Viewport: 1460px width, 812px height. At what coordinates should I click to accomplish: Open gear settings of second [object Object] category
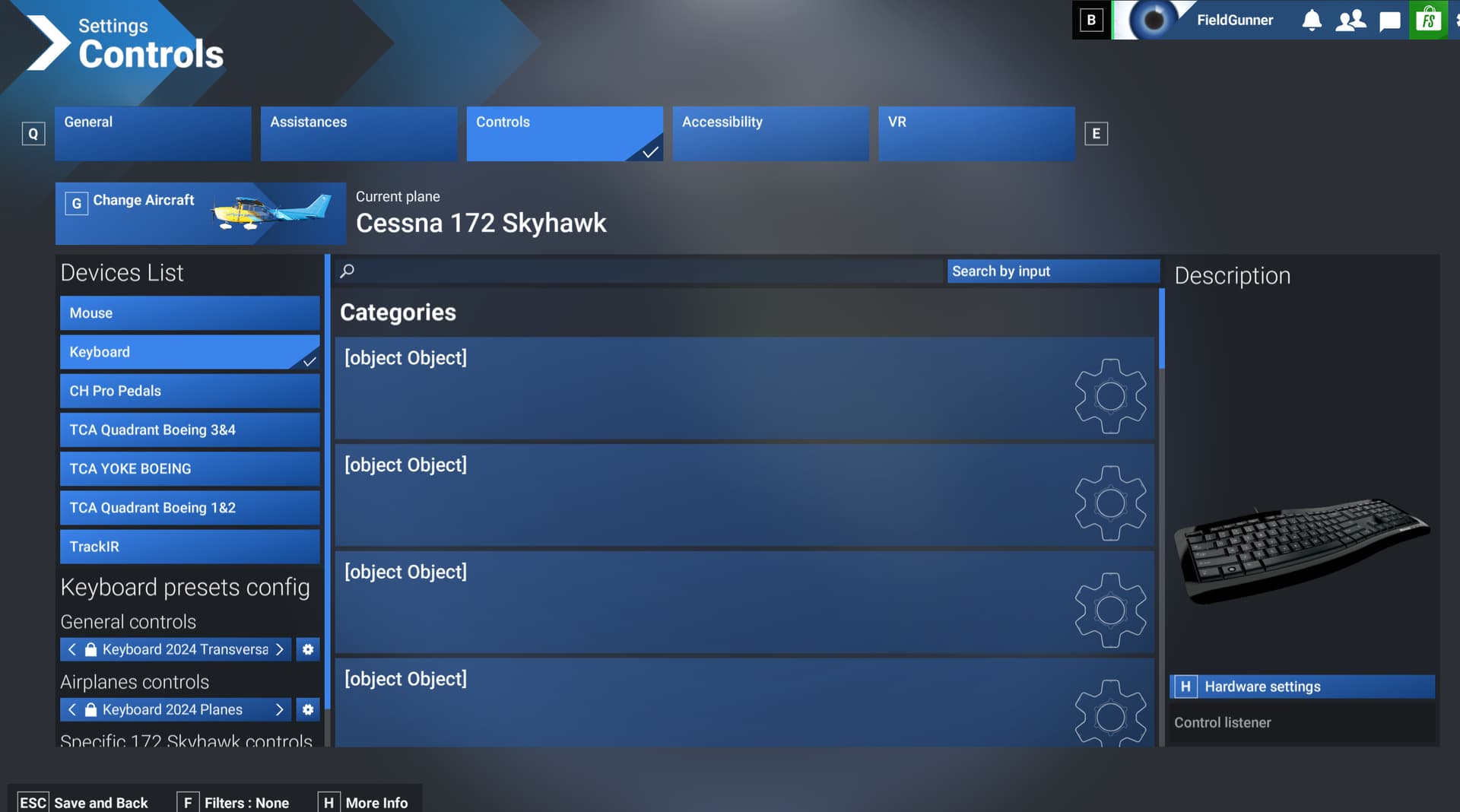tap(1110, 503)
